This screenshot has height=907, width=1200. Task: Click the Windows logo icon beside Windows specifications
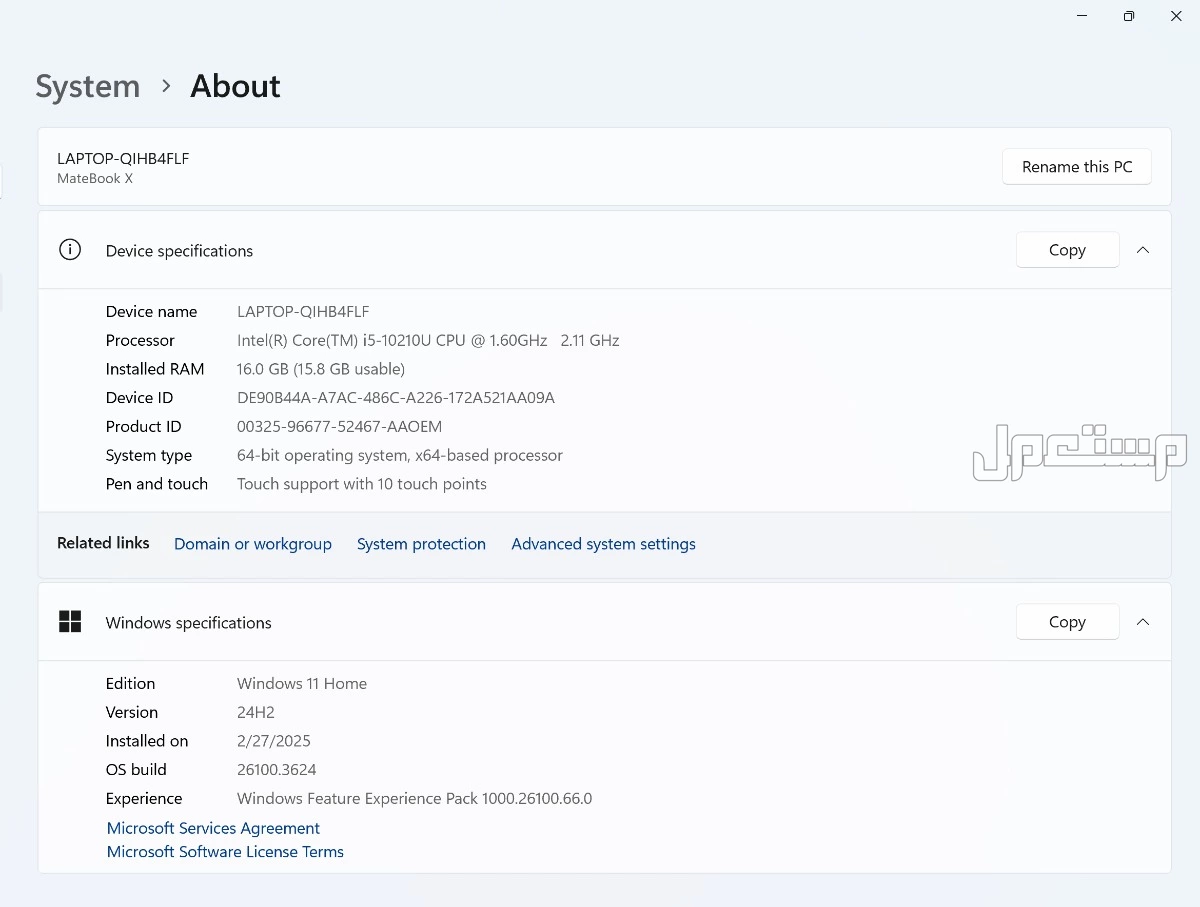(x=70, y=622)
